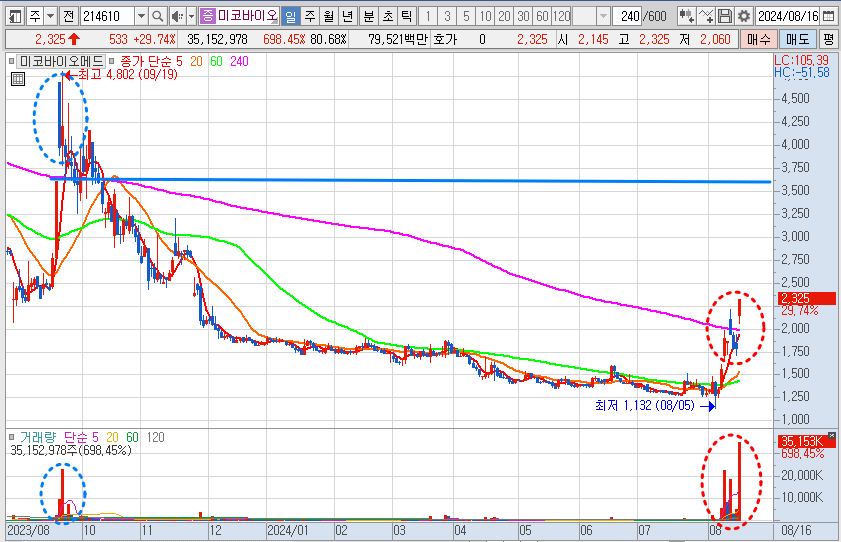The image size is (841, 542).
Task: Select the 일 daily chart period
Action: coord(290,16)
